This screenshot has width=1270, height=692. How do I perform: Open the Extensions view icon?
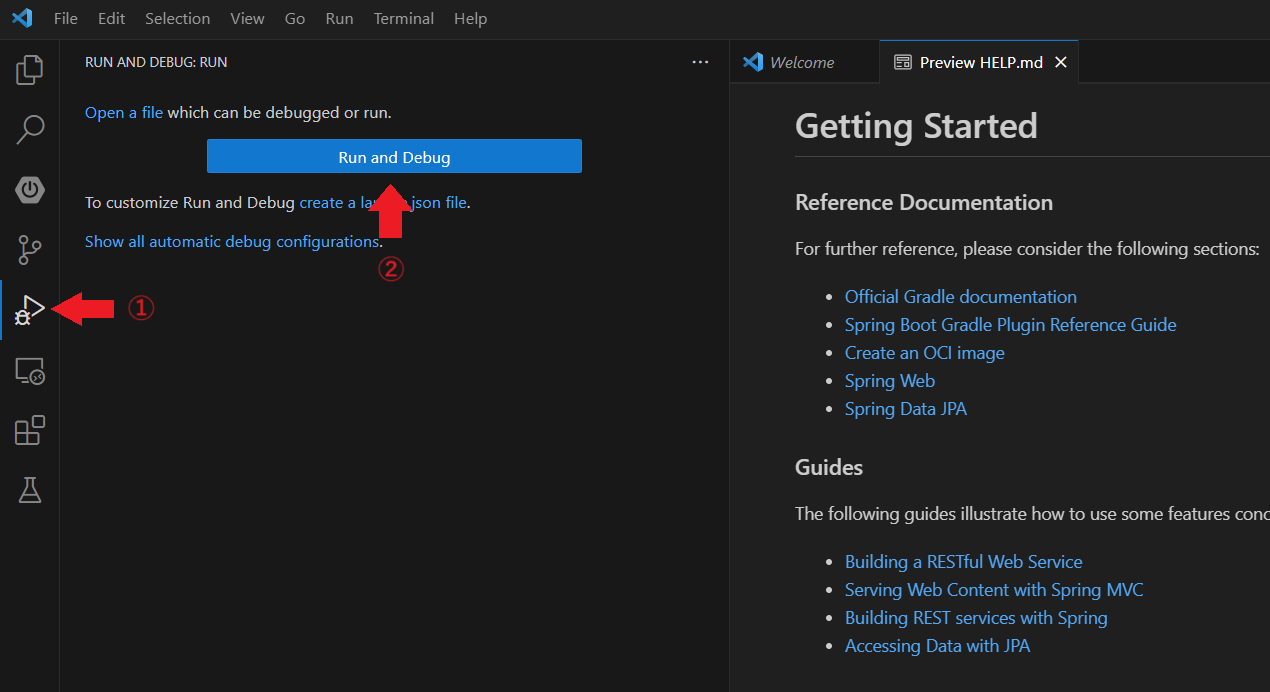click(x=30, y=431)
